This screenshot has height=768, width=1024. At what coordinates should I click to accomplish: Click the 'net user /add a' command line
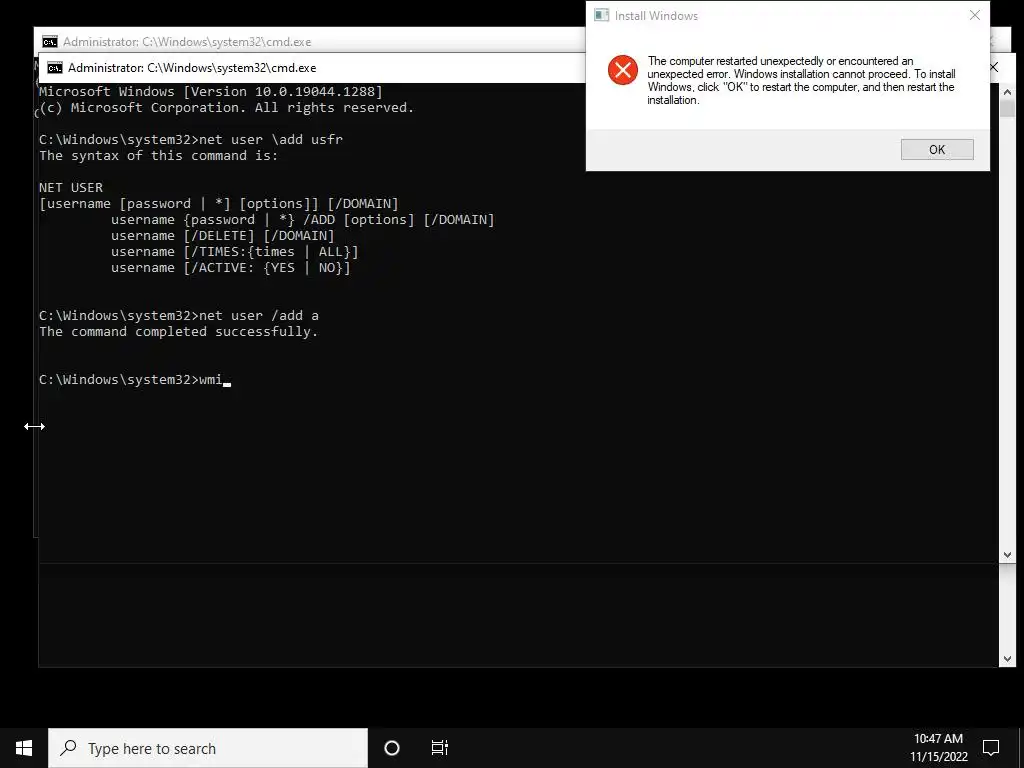tap(179, 315)
